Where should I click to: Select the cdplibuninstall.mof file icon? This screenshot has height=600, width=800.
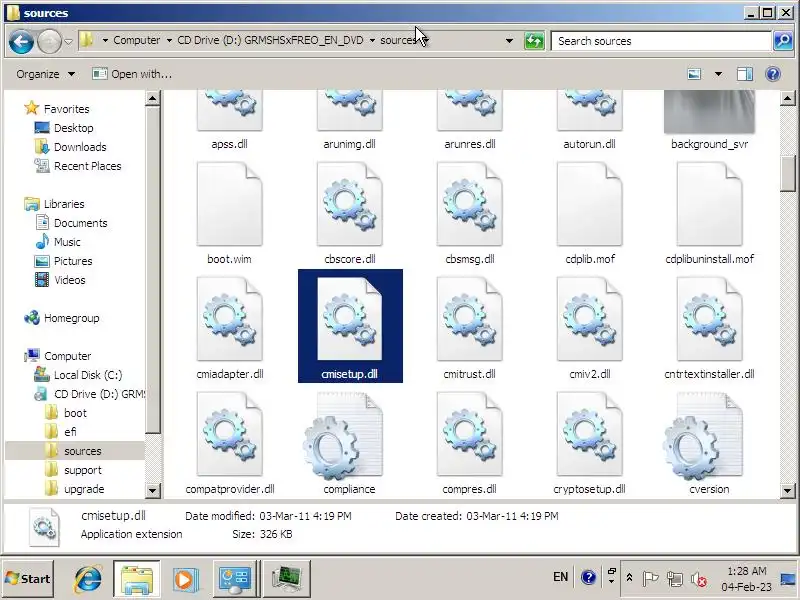(709, 204)
